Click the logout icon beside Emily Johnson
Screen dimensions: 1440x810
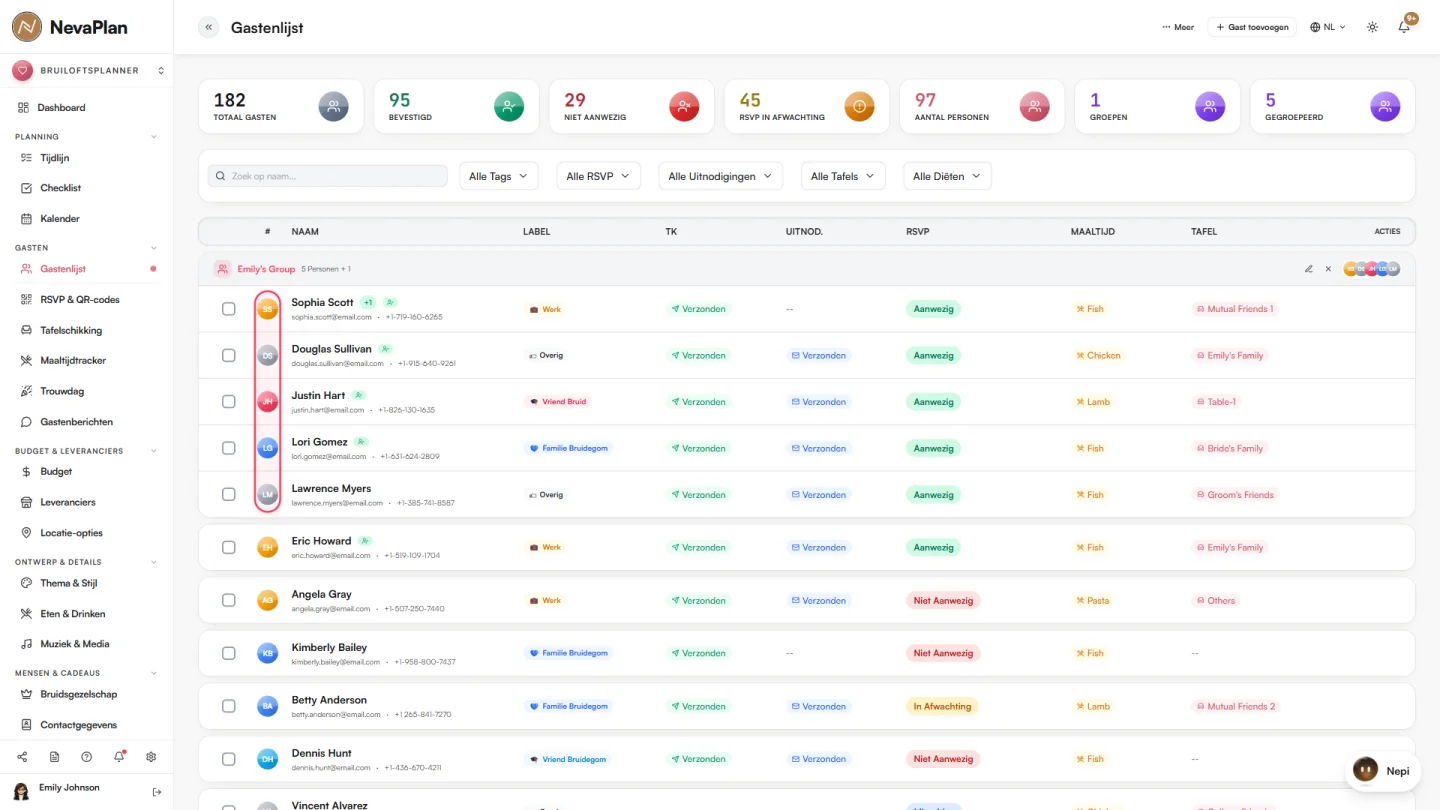157,792
